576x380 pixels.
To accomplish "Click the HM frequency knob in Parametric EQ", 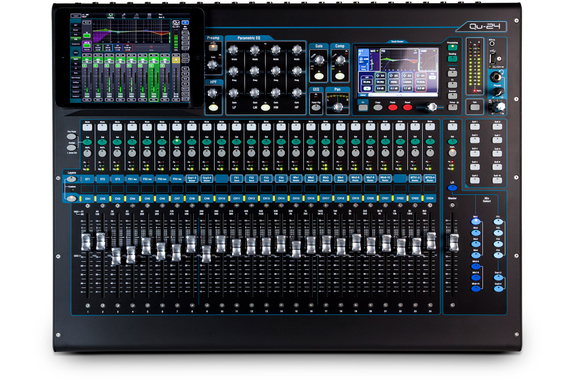I will (276, 71).
